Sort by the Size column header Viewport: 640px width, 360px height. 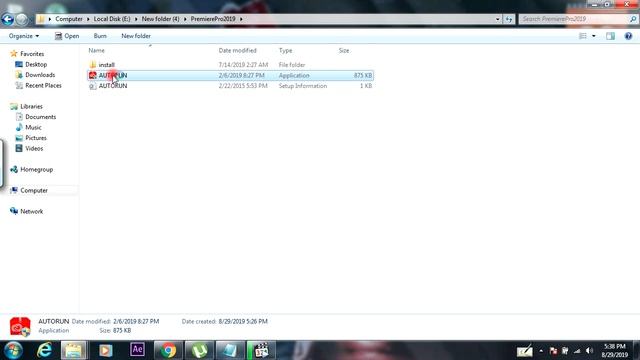[344, 51]
